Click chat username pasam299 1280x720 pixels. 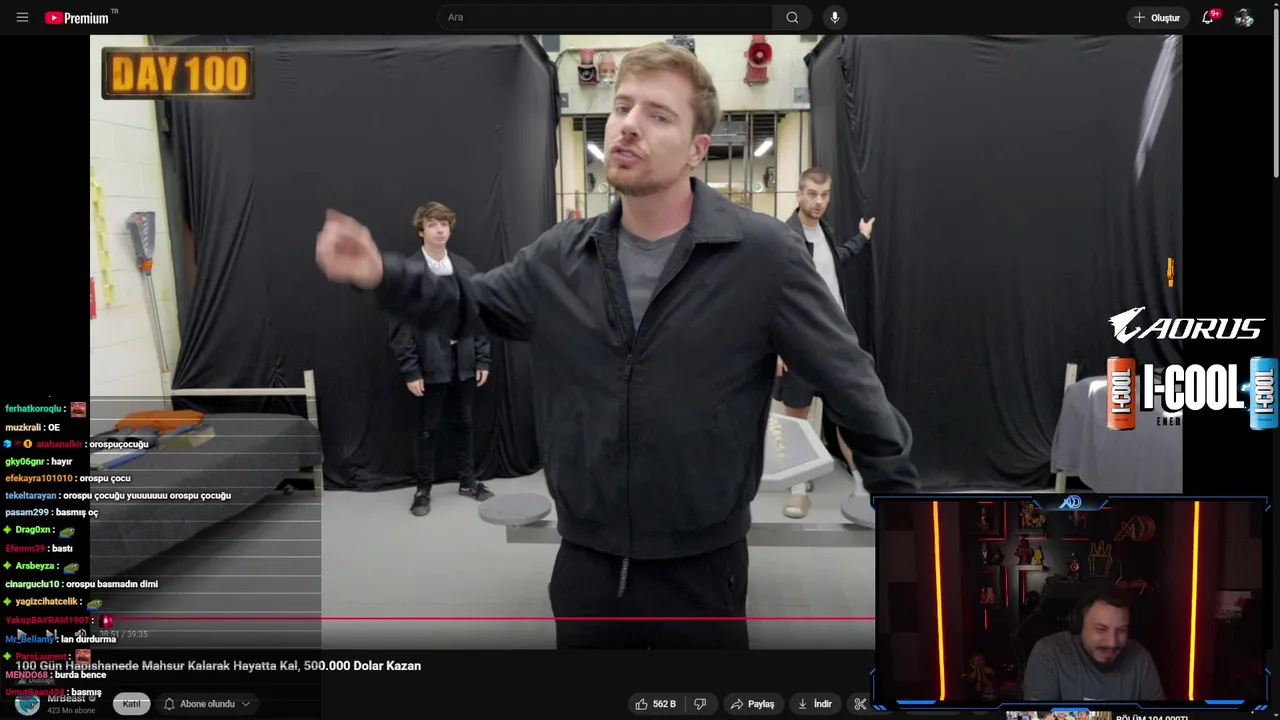pyautogui.click(x=27, y=513)
